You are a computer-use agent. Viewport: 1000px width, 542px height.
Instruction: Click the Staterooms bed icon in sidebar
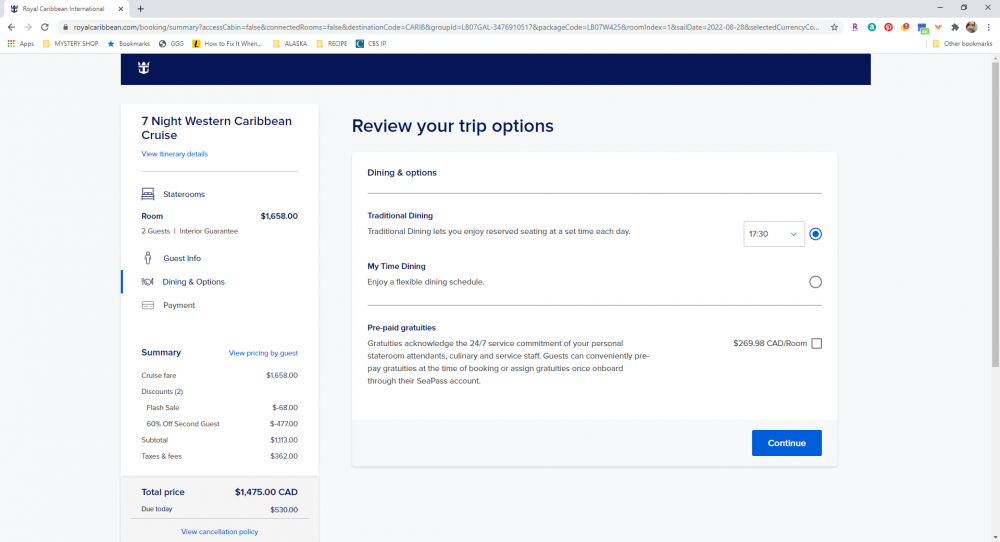(148, 194)
